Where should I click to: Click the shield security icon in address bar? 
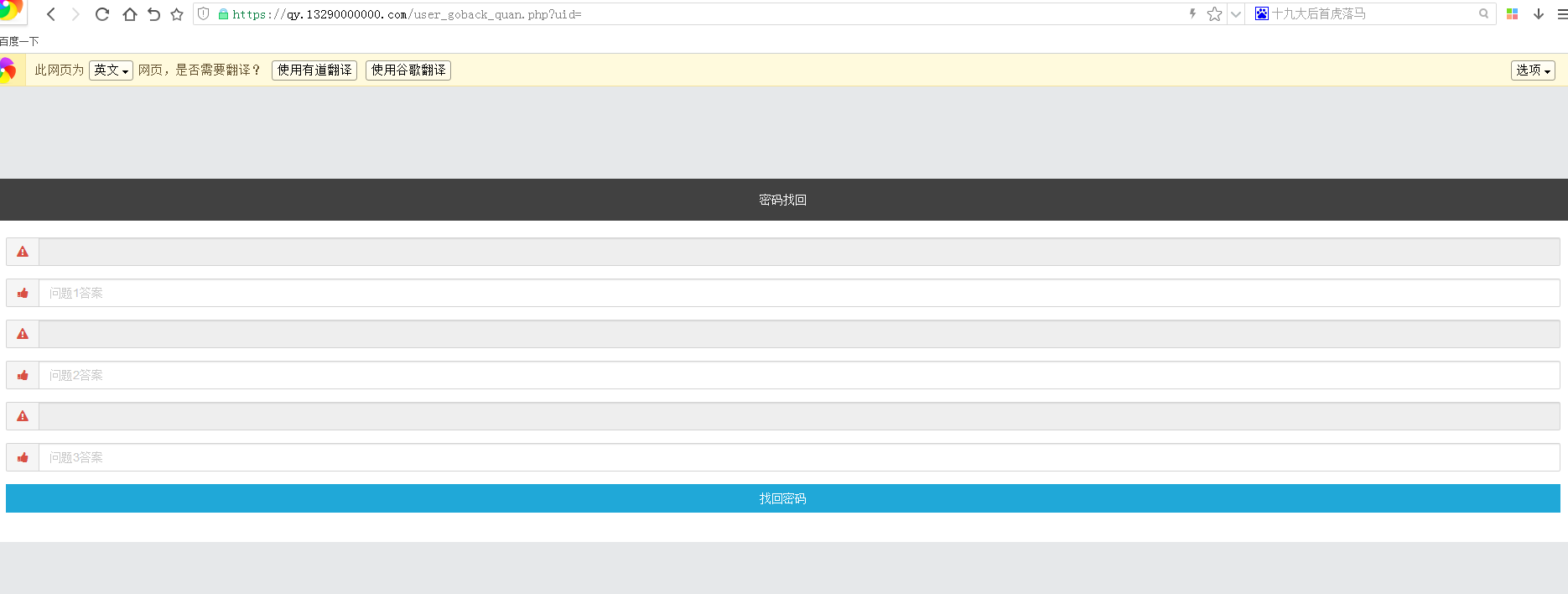(x=204, y=14)
